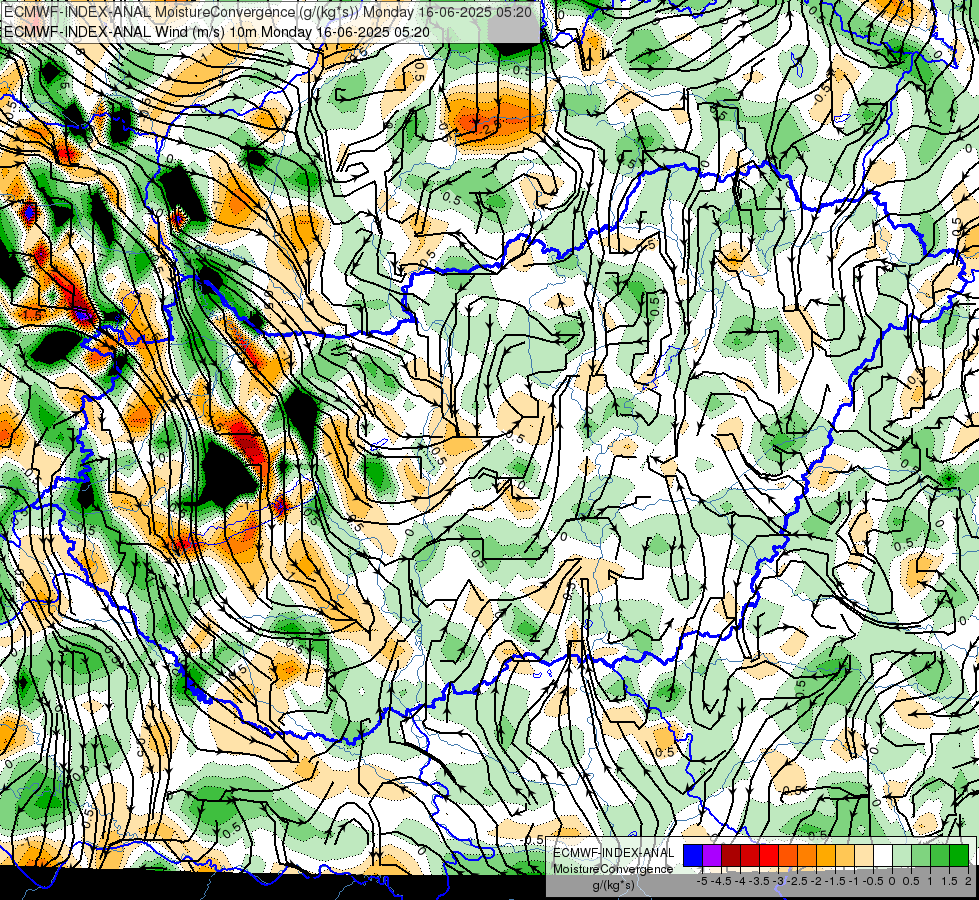
Task: Click the pale peach swatch between -1 and -0.5
Action: pos(864,856)
